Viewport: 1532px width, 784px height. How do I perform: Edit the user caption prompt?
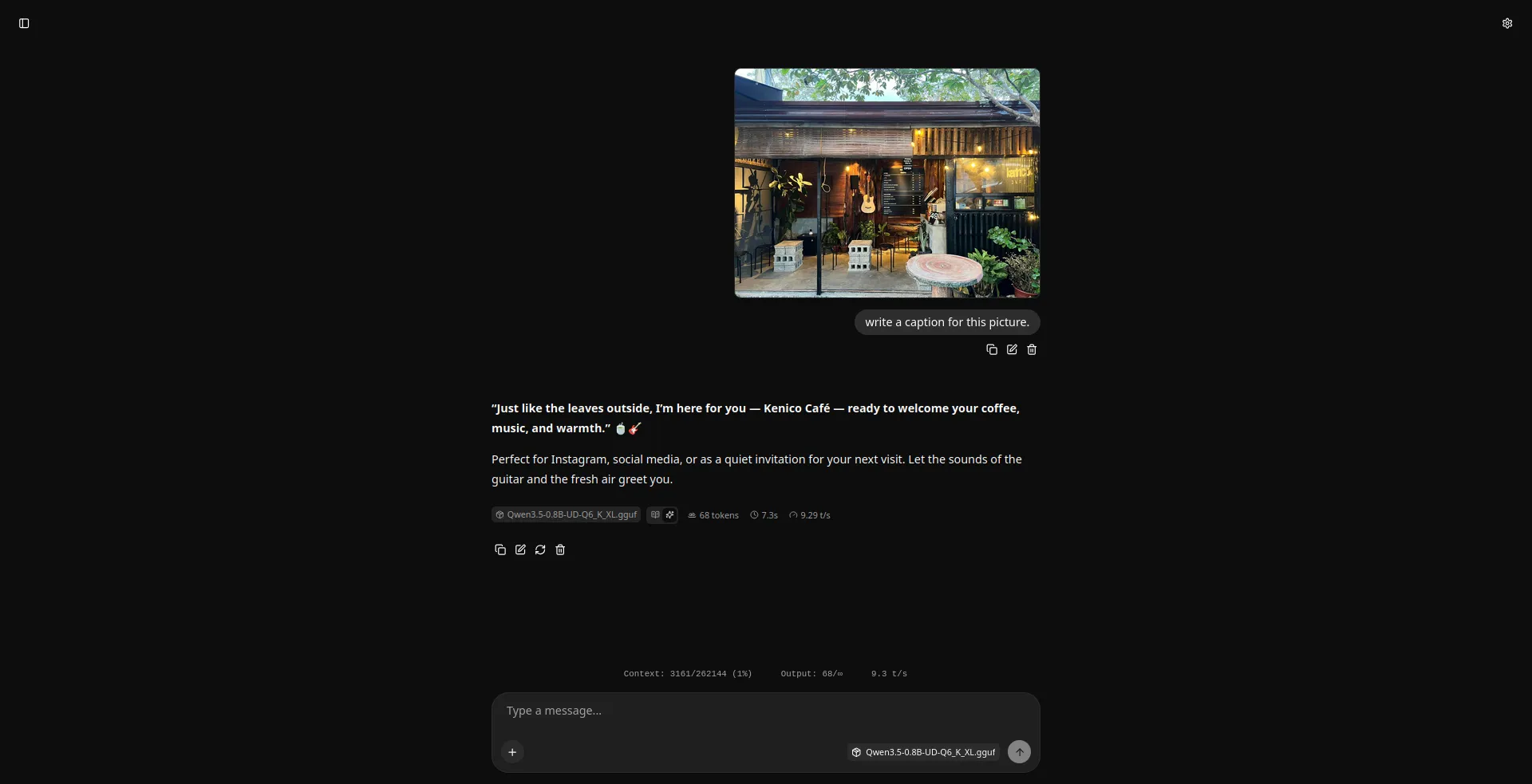1012,349
